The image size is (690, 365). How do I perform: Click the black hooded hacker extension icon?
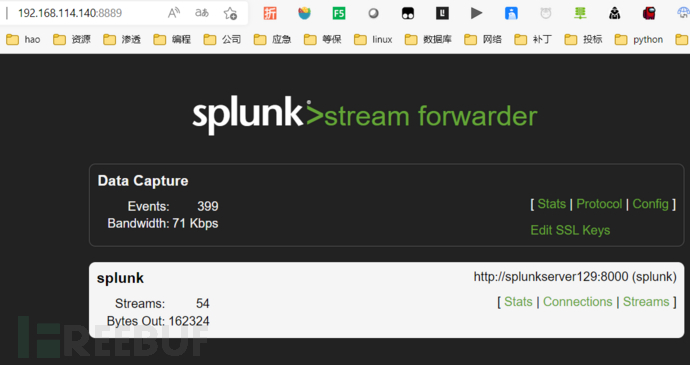[615, 13]
